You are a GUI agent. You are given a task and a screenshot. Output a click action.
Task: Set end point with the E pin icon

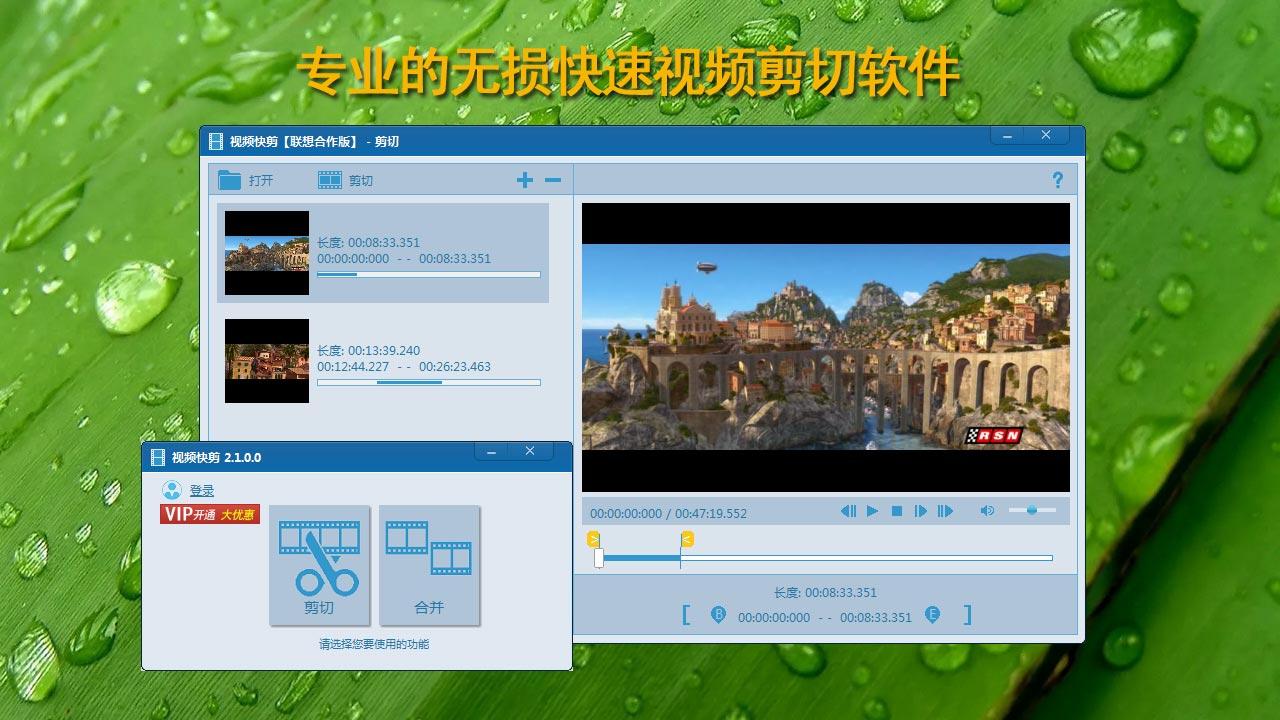[x=932, y=615]
